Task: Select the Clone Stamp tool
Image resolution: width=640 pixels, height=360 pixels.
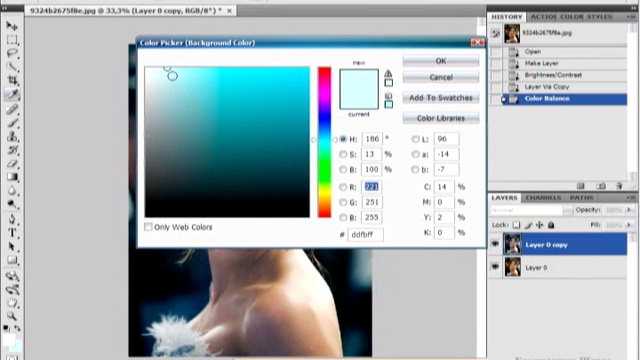Action: (12, 136)
